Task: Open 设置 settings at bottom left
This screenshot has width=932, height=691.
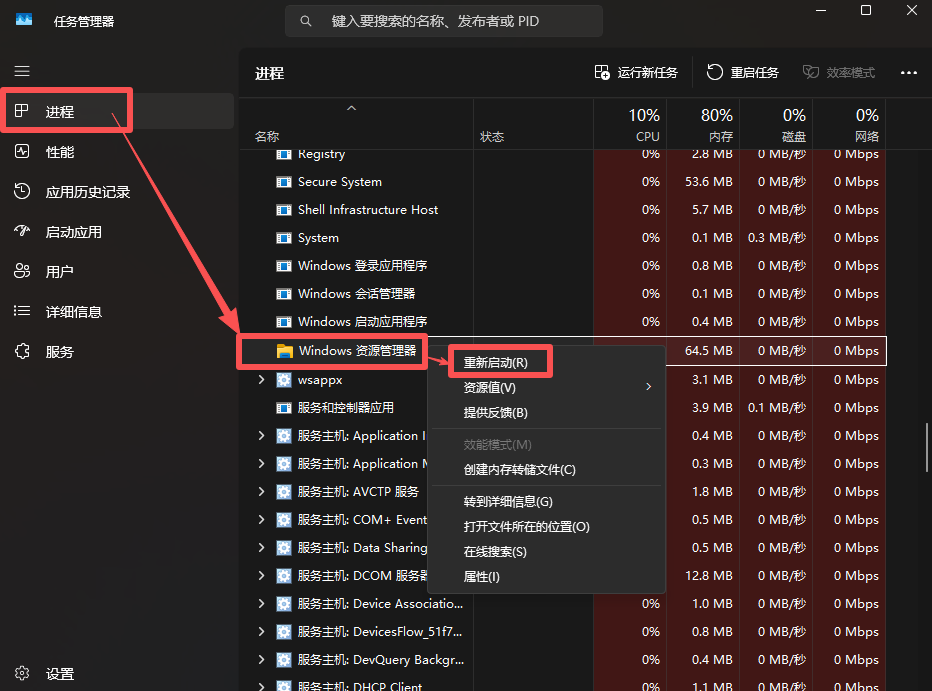Action: pyautogui.click(x=59, y=674)
